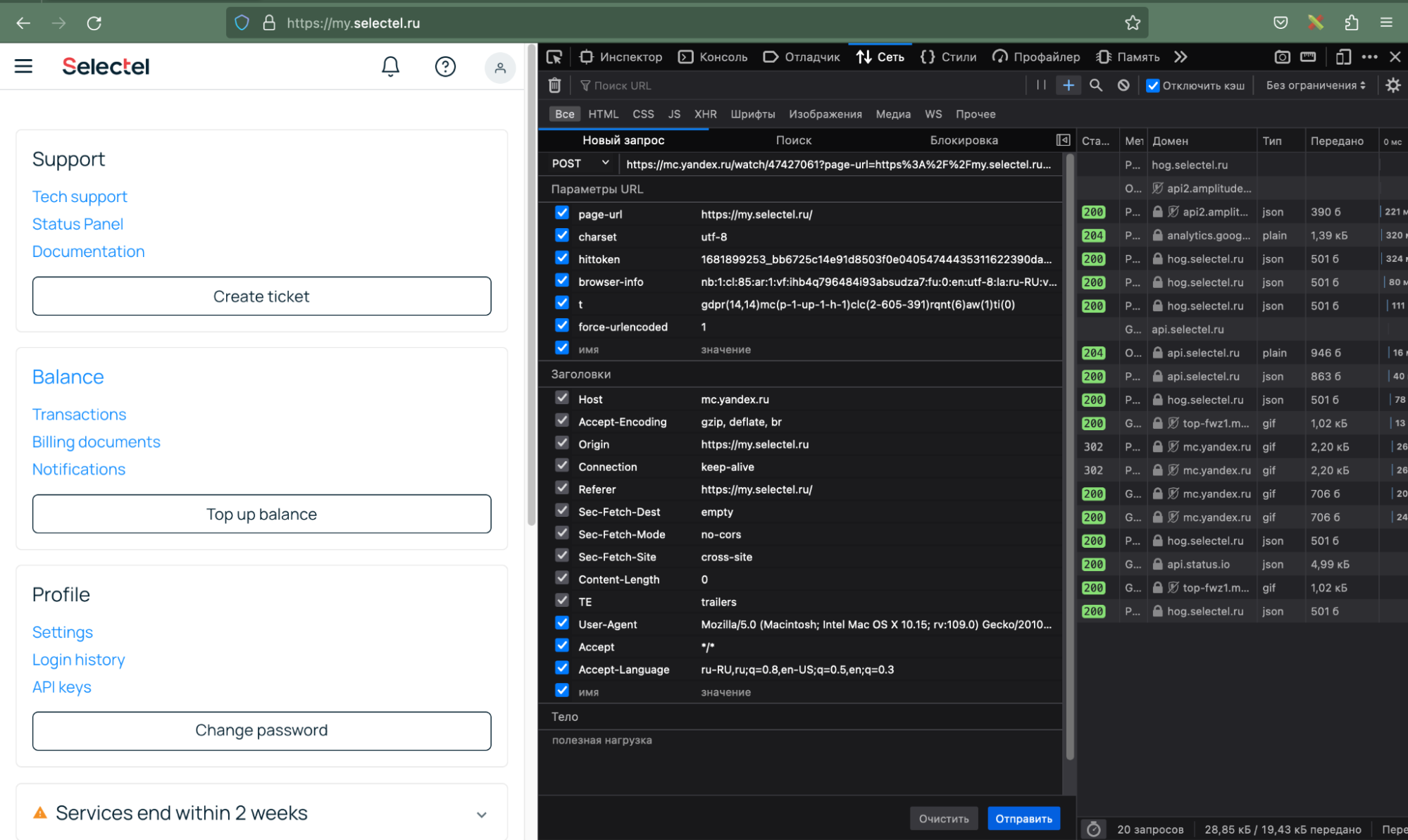The height and width of the screenshot is (840, 1408).
Task: Click the 'Create ticket' button
Action: tap(261, 296)
